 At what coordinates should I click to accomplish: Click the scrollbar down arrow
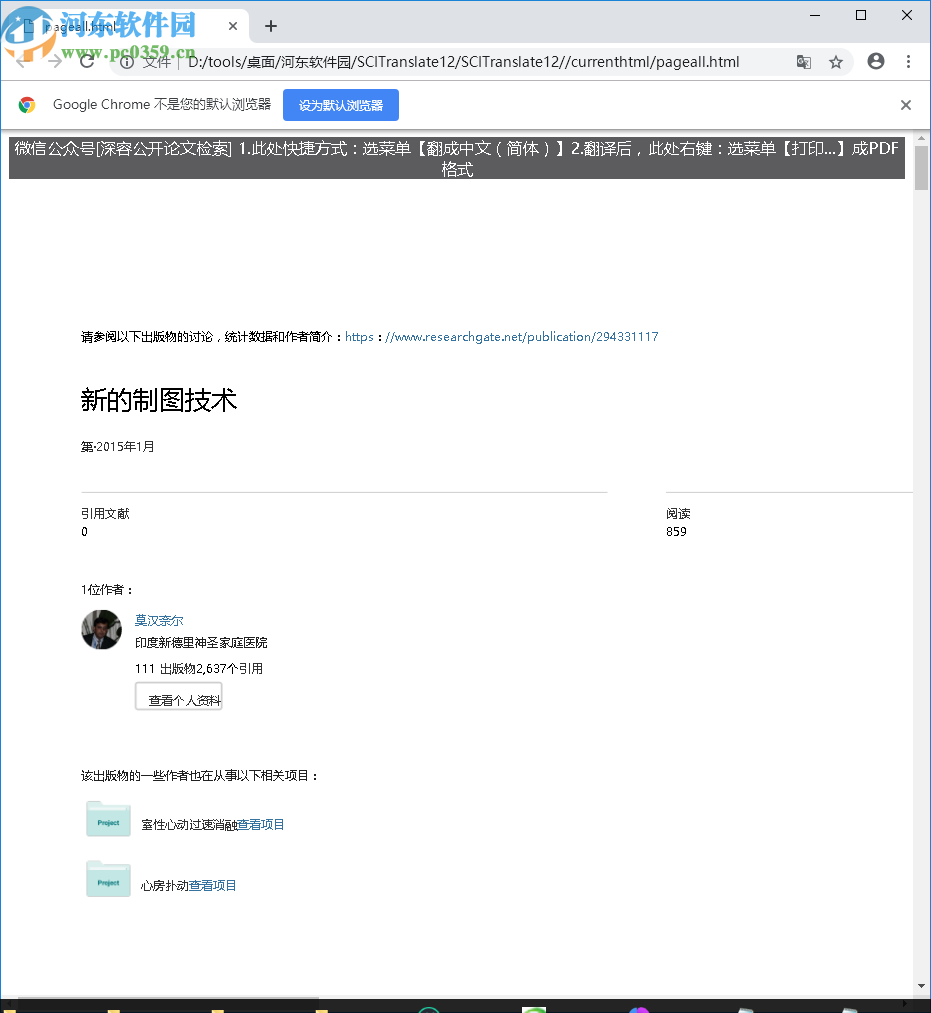tap(922, 984)
